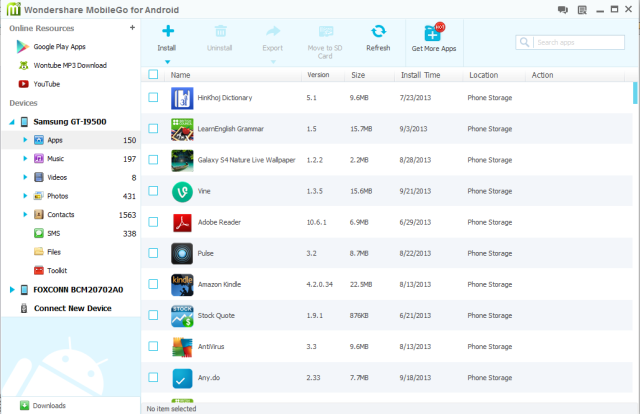640x414 pixels.
Task: Open the feedback chat icon in title bar
Action: click(x=563, y=10)
